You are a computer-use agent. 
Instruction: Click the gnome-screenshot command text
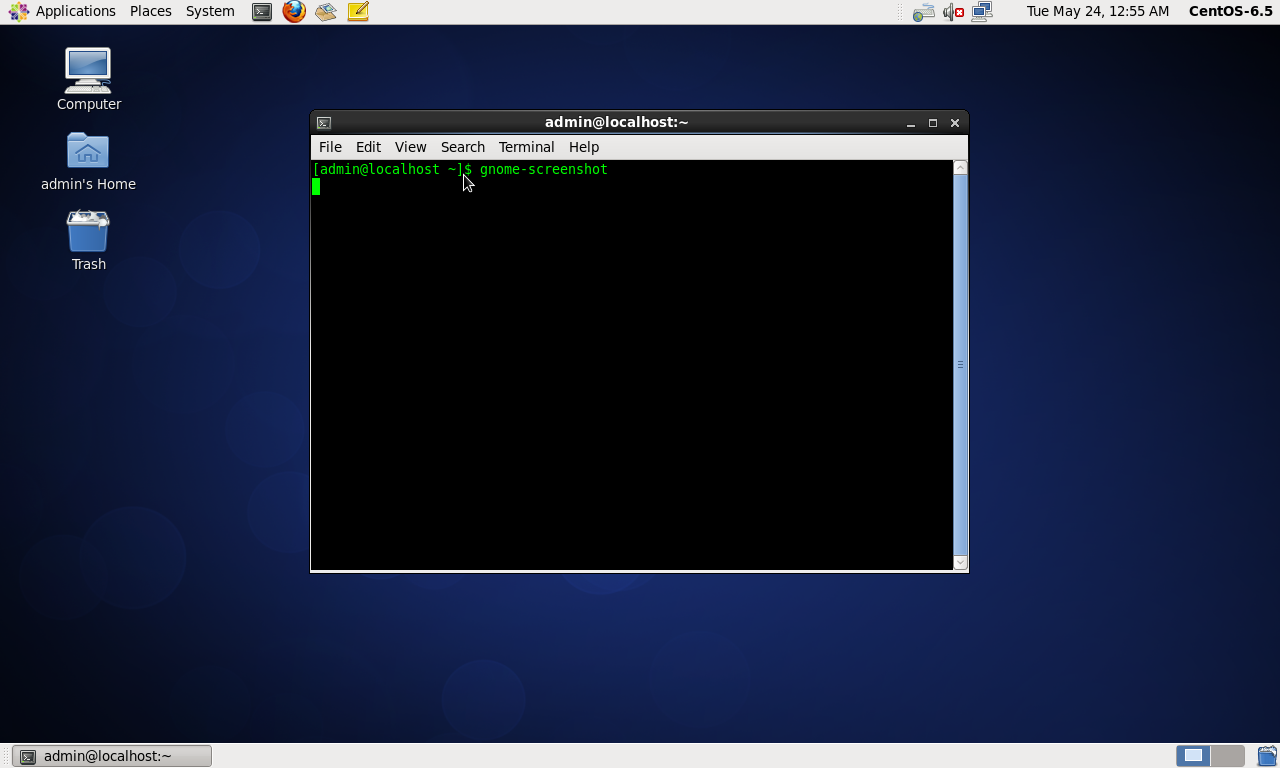click(x=544, y=169)
